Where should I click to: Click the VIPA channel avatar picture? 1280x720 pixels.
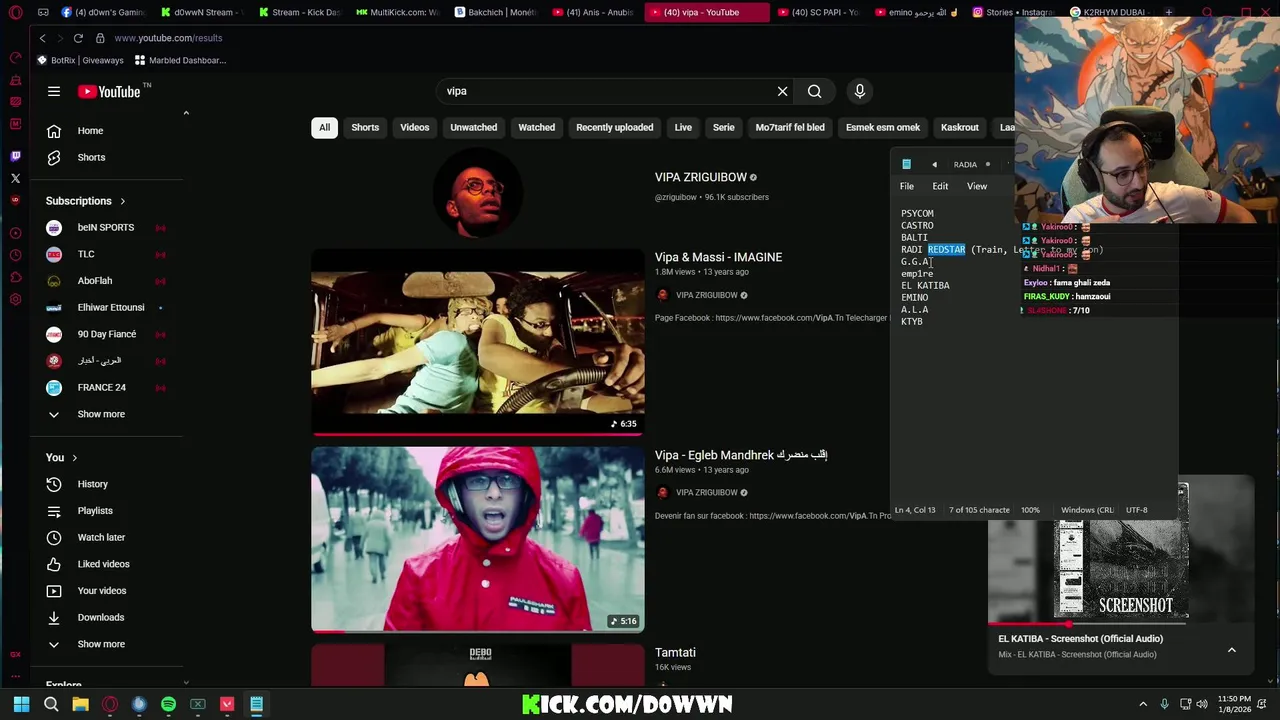(478, 193)
